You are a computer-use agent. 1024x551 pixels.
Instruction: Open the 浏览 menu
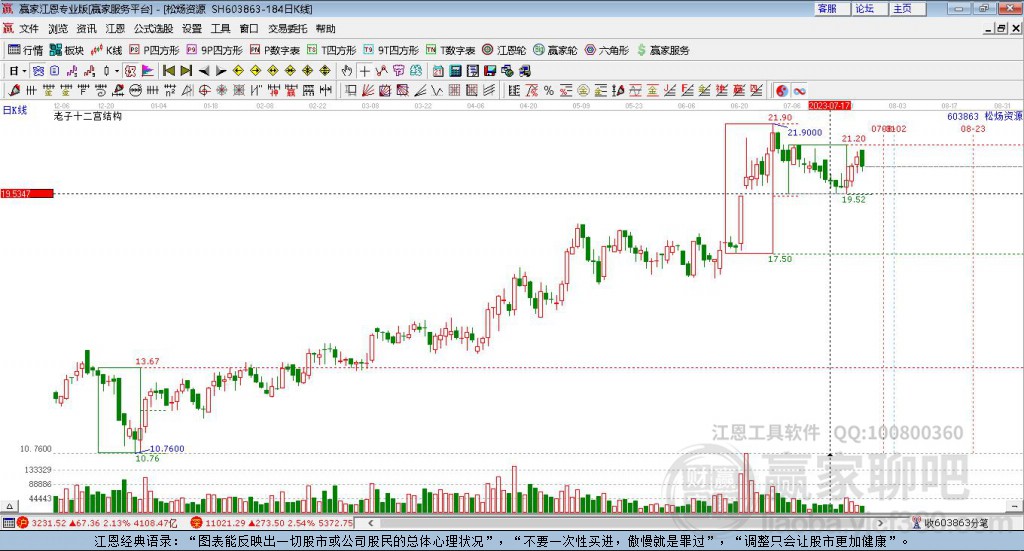pos(57,29)
